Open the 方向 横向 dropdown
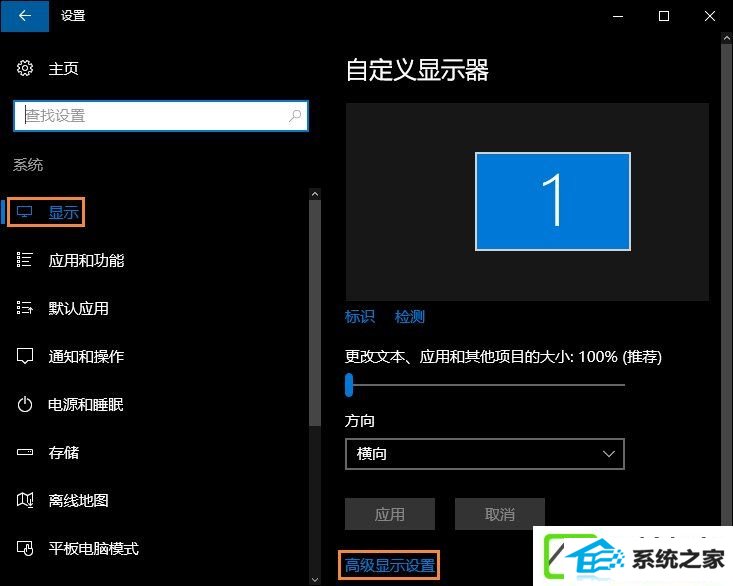Screen dimensions: 733x586 coord(485,454)
